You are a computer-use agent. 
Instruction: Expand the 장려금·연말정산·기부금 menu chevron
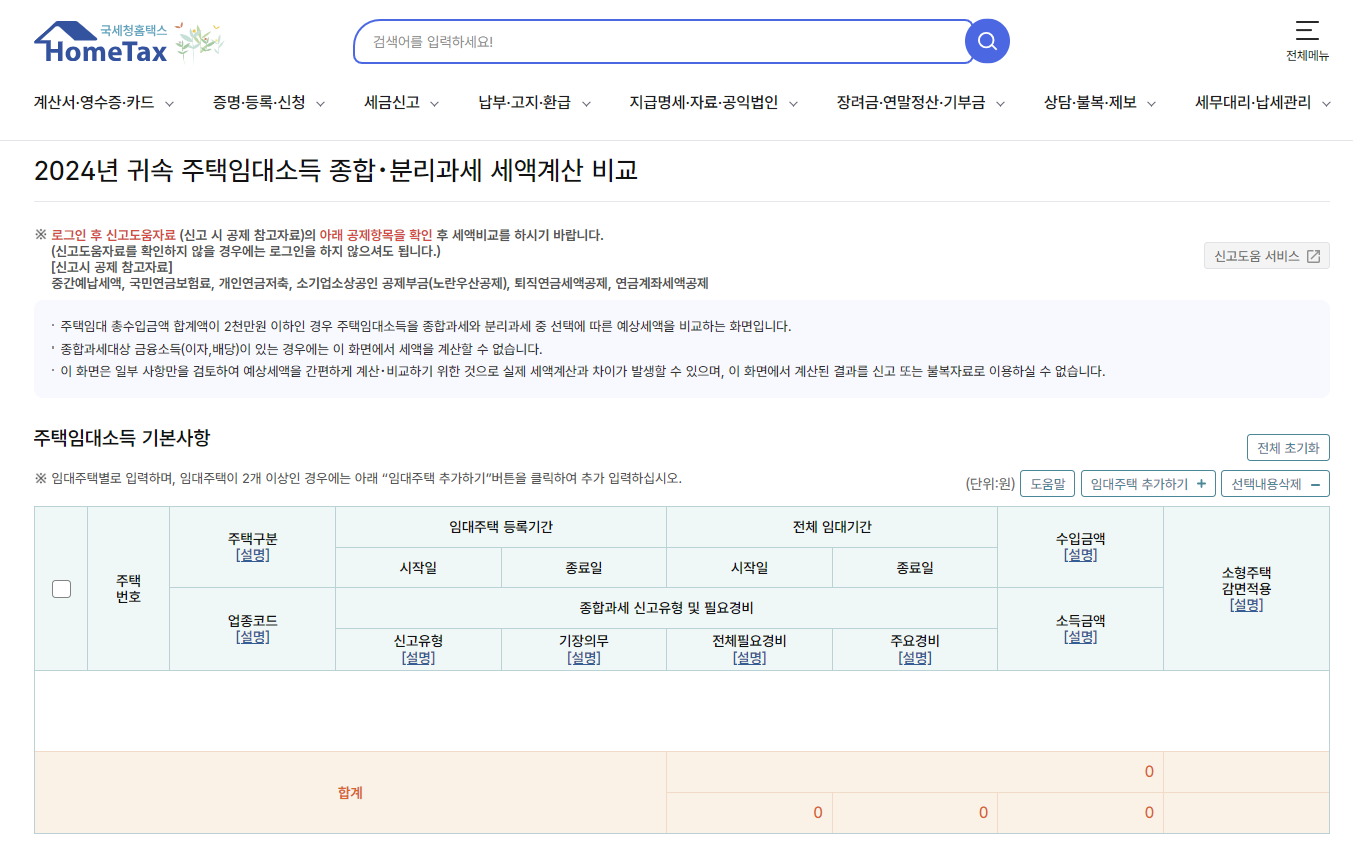tap(1000, 103)
